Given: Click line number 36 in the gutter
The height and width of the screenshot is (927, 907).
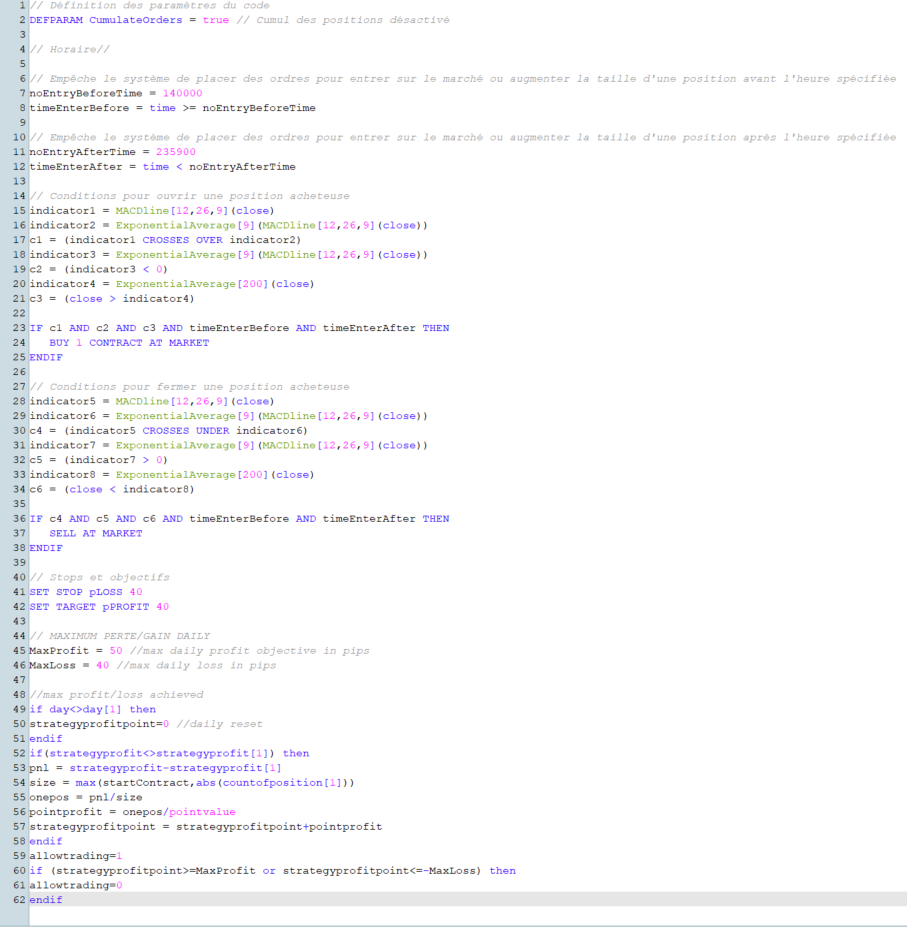Looking at the screenshot, I should 20,518.
